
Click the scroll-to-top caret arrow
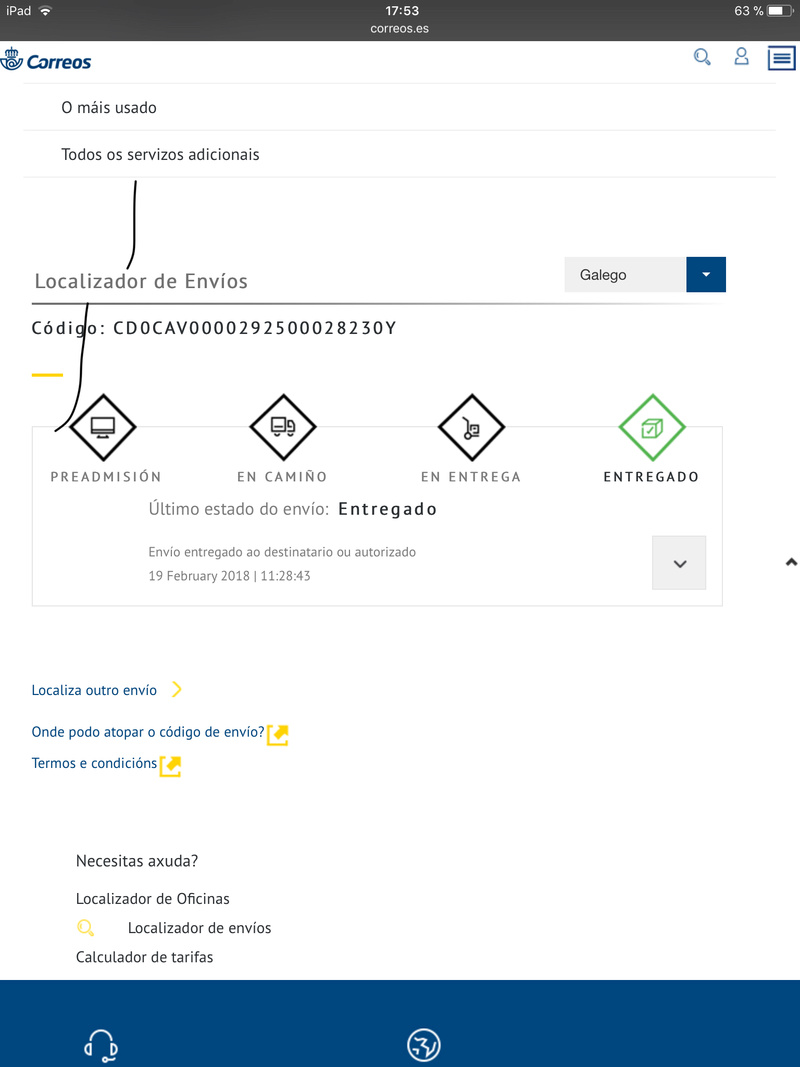791,562
